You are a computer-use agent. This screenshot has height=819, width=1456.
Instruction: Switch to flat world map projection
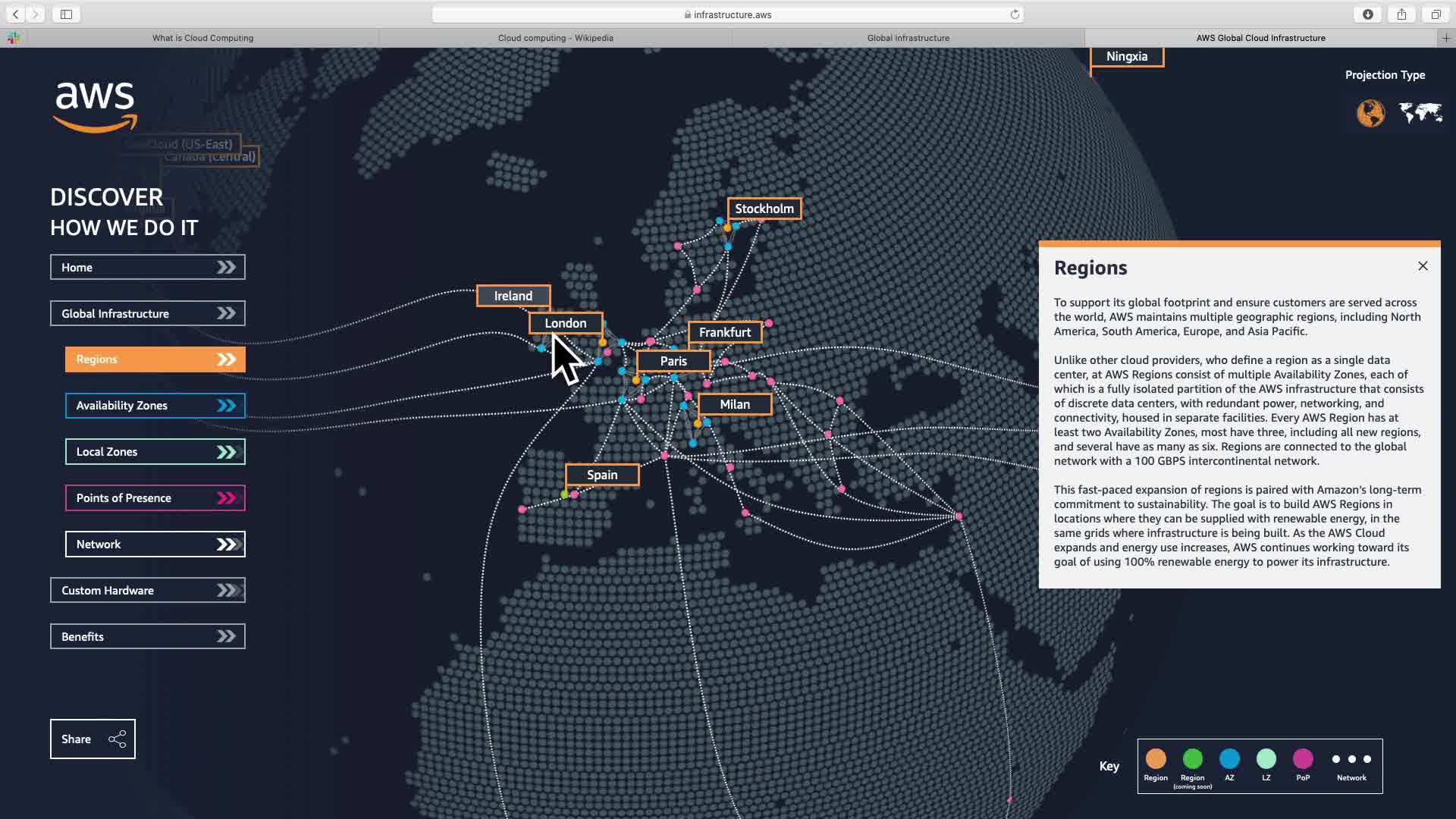pyautogui.click(x=1420, y=113)
